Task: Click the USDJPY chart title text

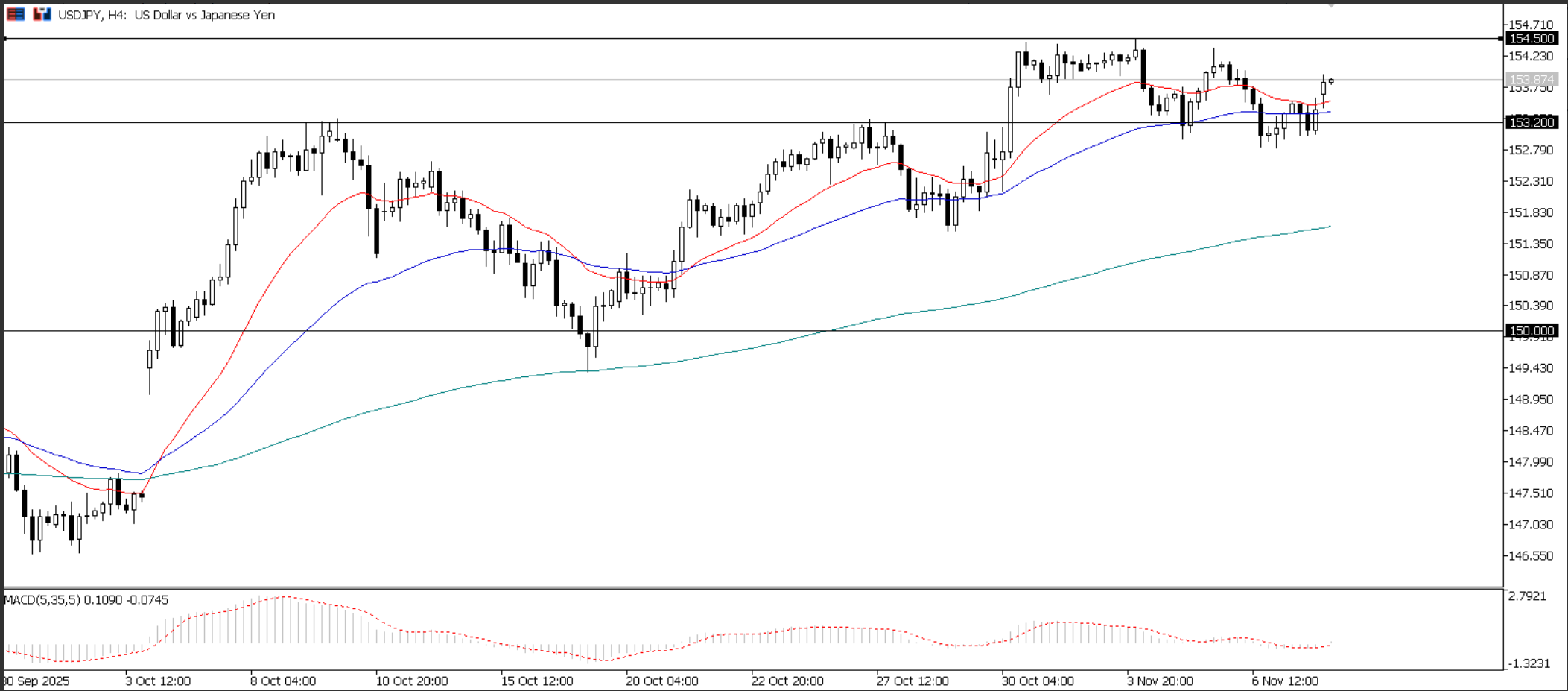Action: pos(164,15)
